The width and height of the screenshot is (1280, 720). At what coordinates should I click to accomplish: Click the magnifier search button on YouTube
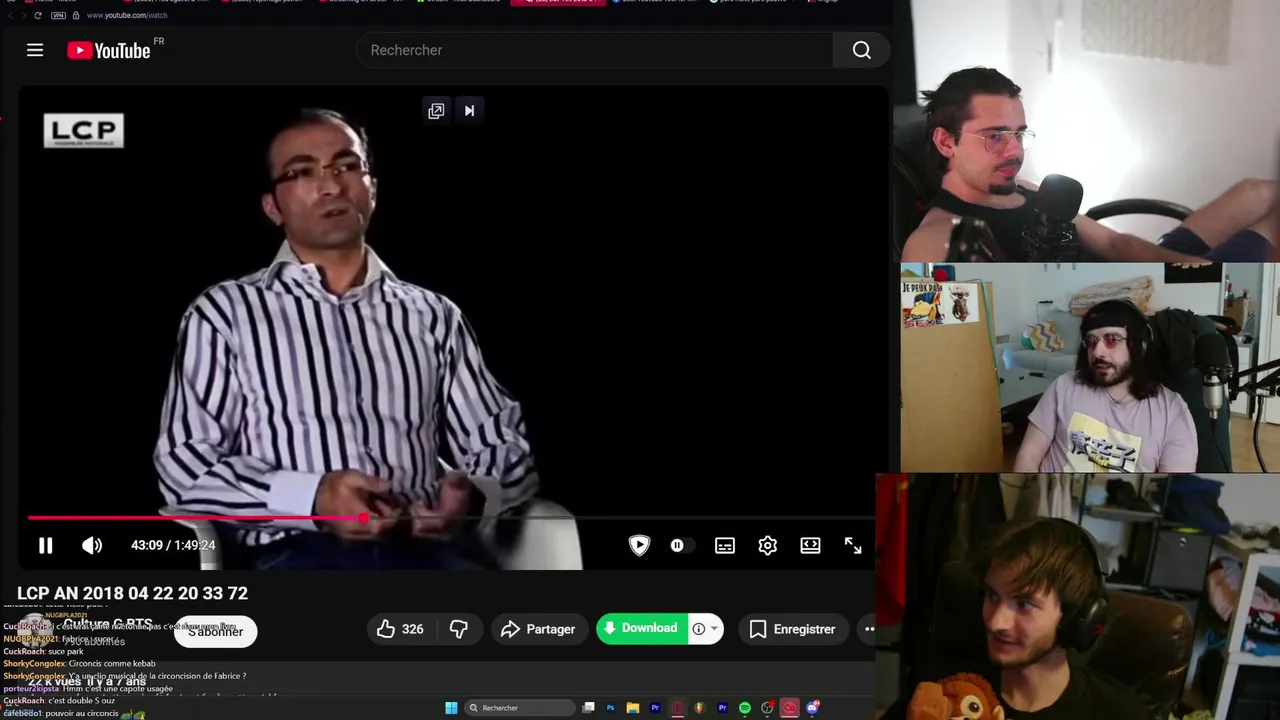tap(862, 50)
